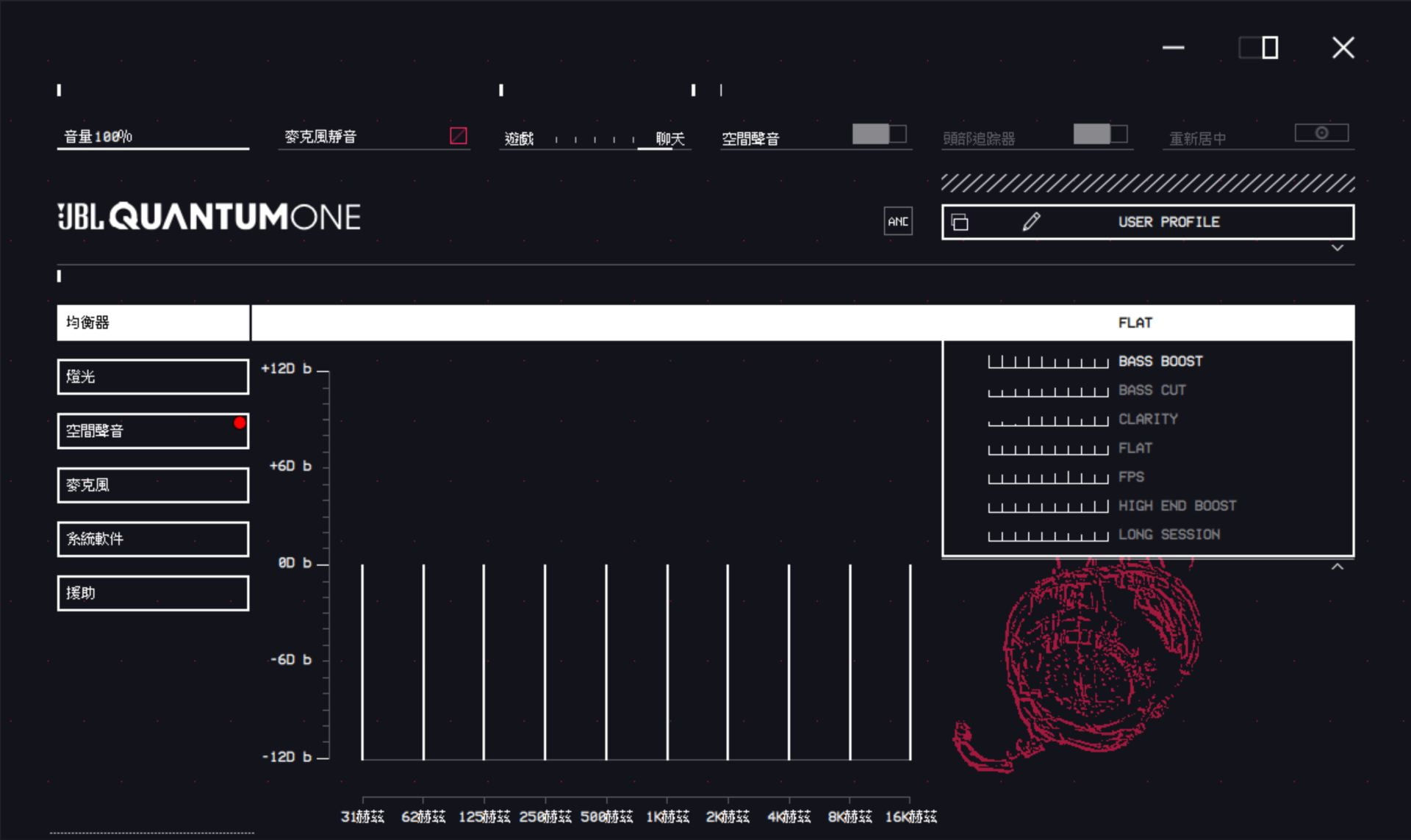The height and width of the screenshot is (840, 1411).
Task: Select the FLAT curve icon in list
Action: point(1048,448)
